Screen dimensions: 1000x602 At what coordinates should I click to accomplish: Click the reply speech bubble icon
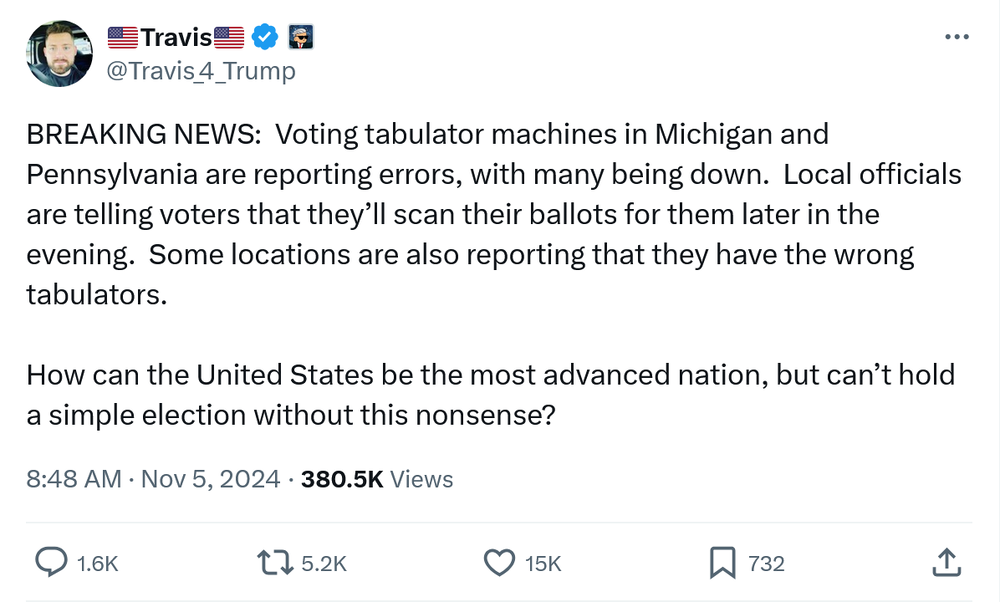pyautogui.click(x=51, y=563)
